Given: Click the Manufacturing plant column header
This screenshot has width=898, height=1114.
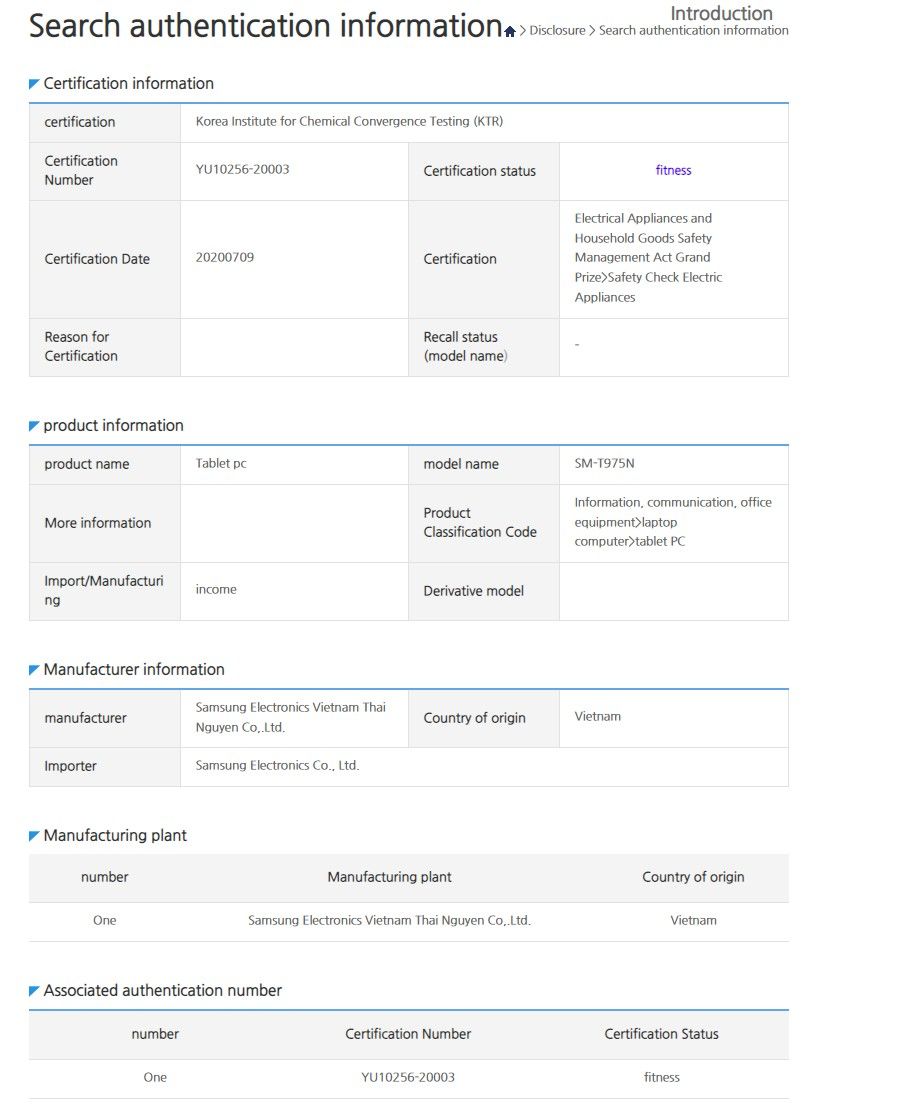Looking at the screenshot, I should [389, 877].
